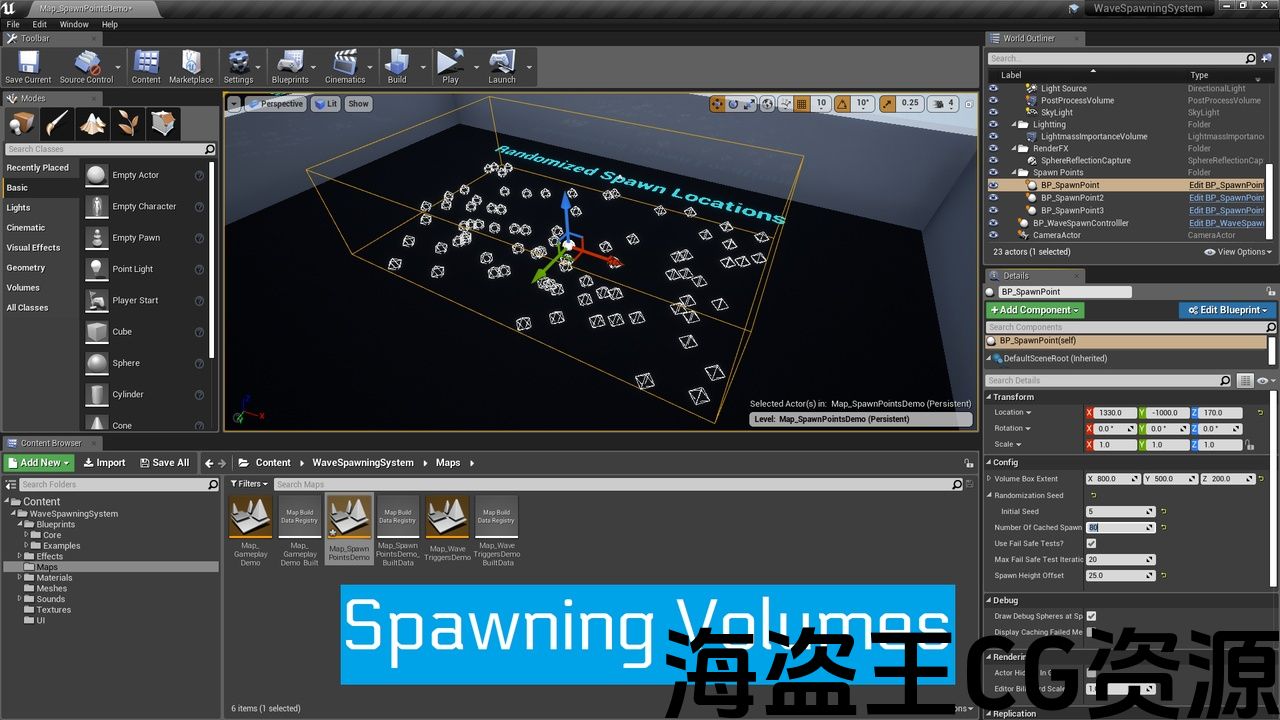This screenshot has width=1280, height=720.
Task: Open the Cinematics toolbar icon
Action: coord(345,66)
